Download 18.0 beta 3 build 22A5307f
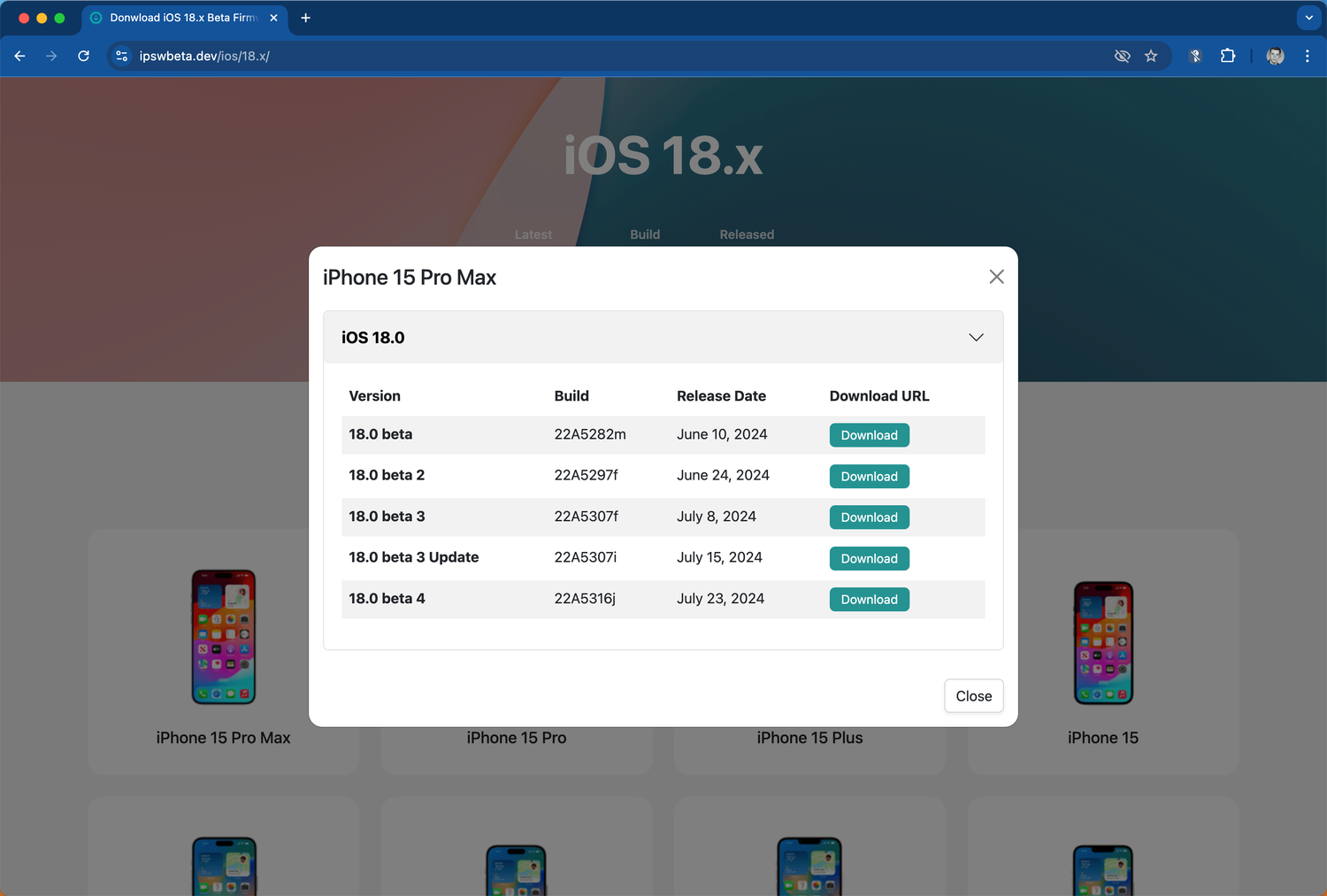Screen dimensions: 1327x896 click(x=869, y=517)
